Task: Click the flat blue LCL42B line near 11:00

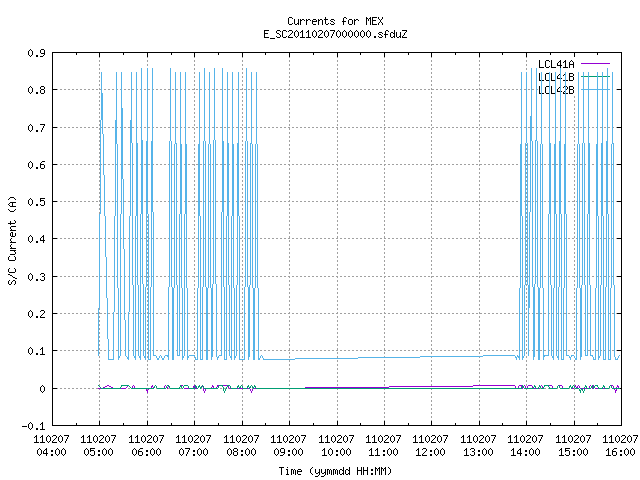Action: pyautogui.click(x=384, y=358)
